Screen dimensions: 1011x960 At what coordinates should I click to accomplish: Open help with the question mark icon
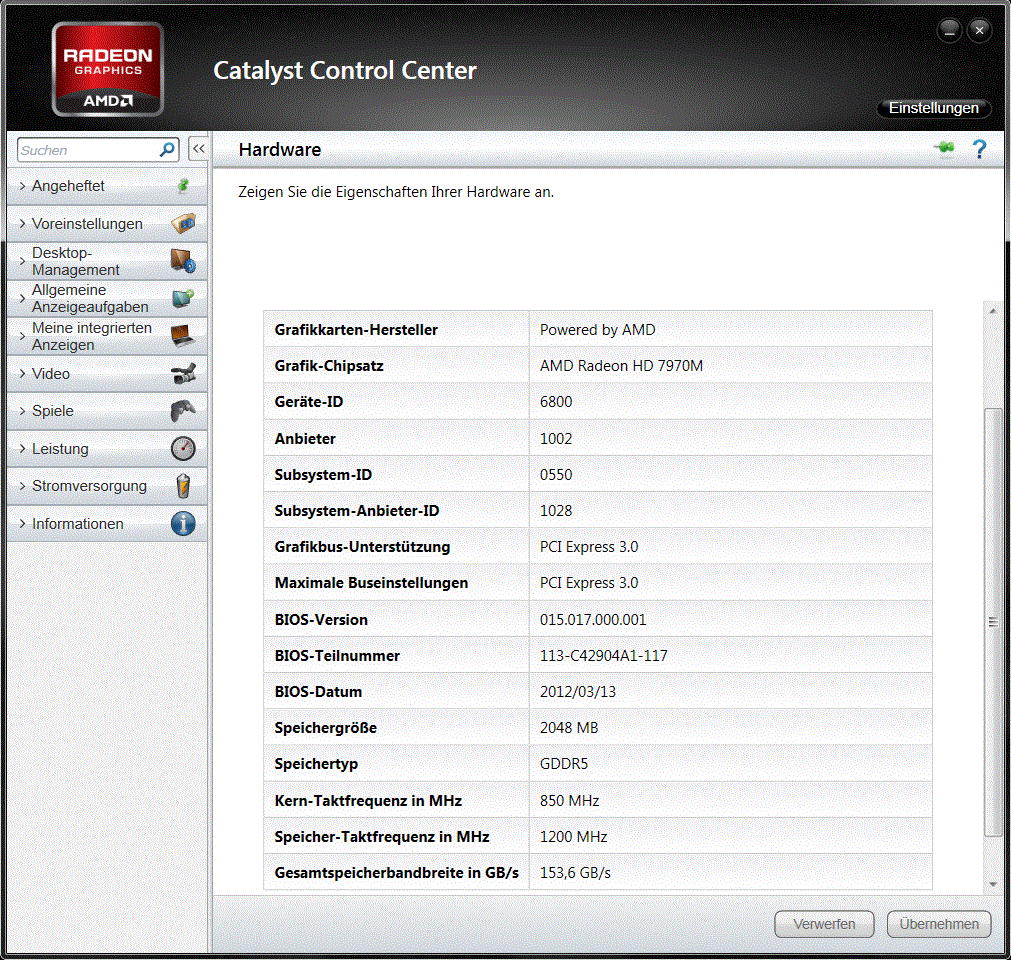click(x=979, y=149)
